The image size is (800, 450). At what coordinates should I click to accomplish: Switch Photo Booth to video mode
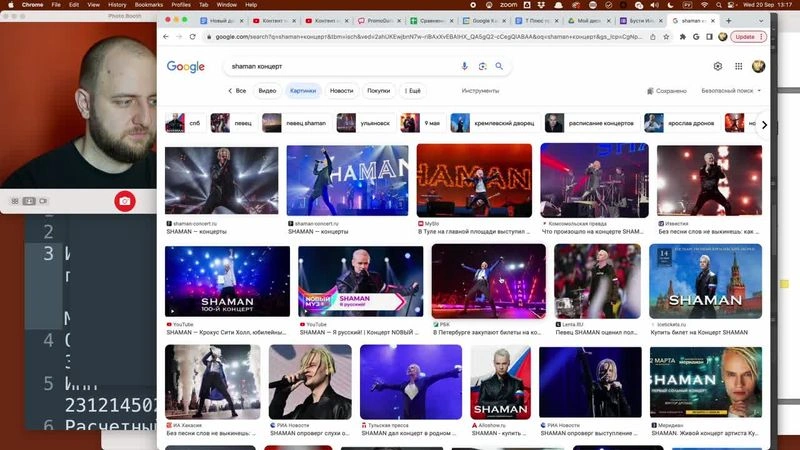[x=43, y=201]
